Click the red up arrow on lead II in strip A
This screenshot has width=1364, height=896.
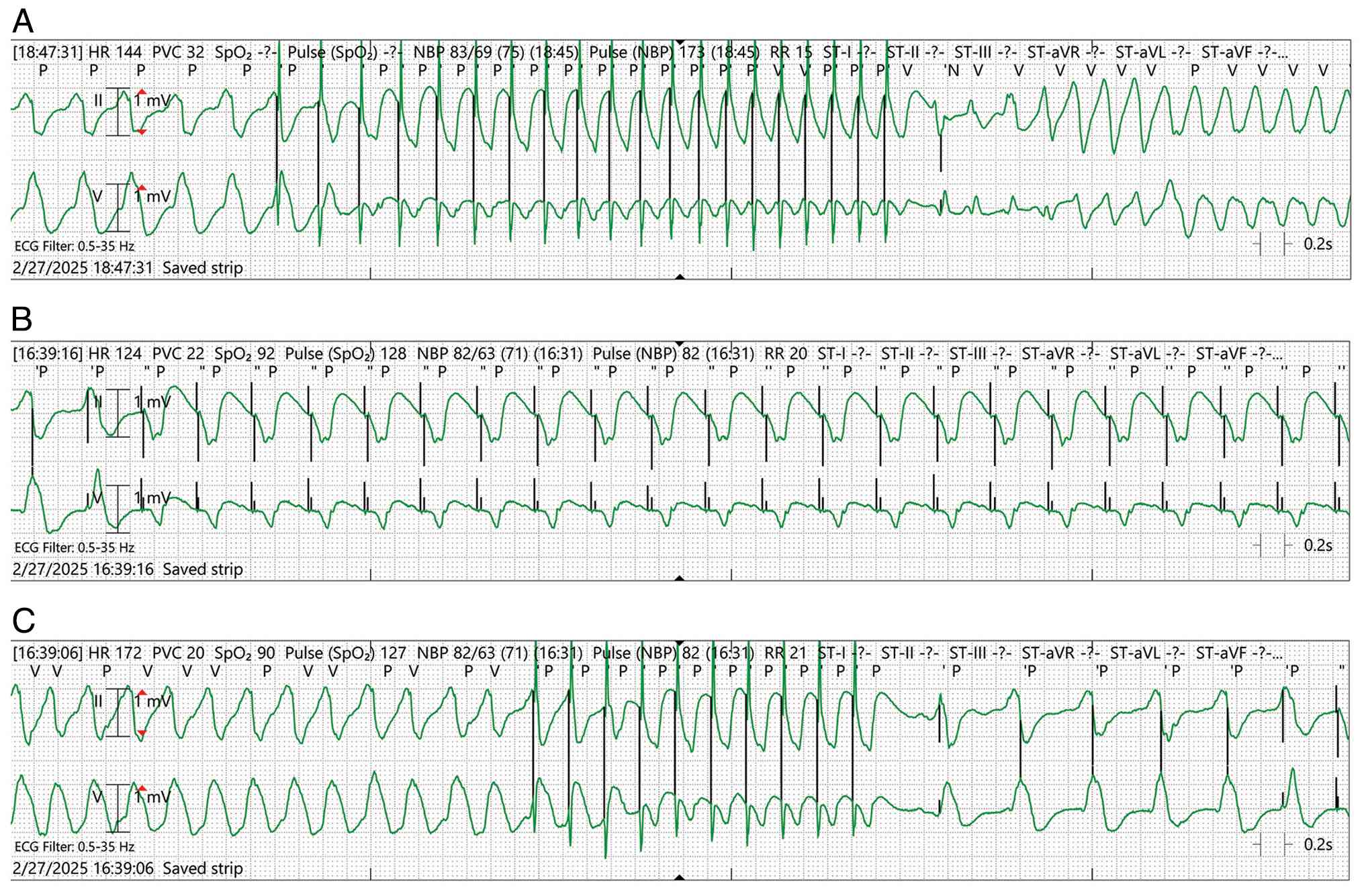(142, 92)
